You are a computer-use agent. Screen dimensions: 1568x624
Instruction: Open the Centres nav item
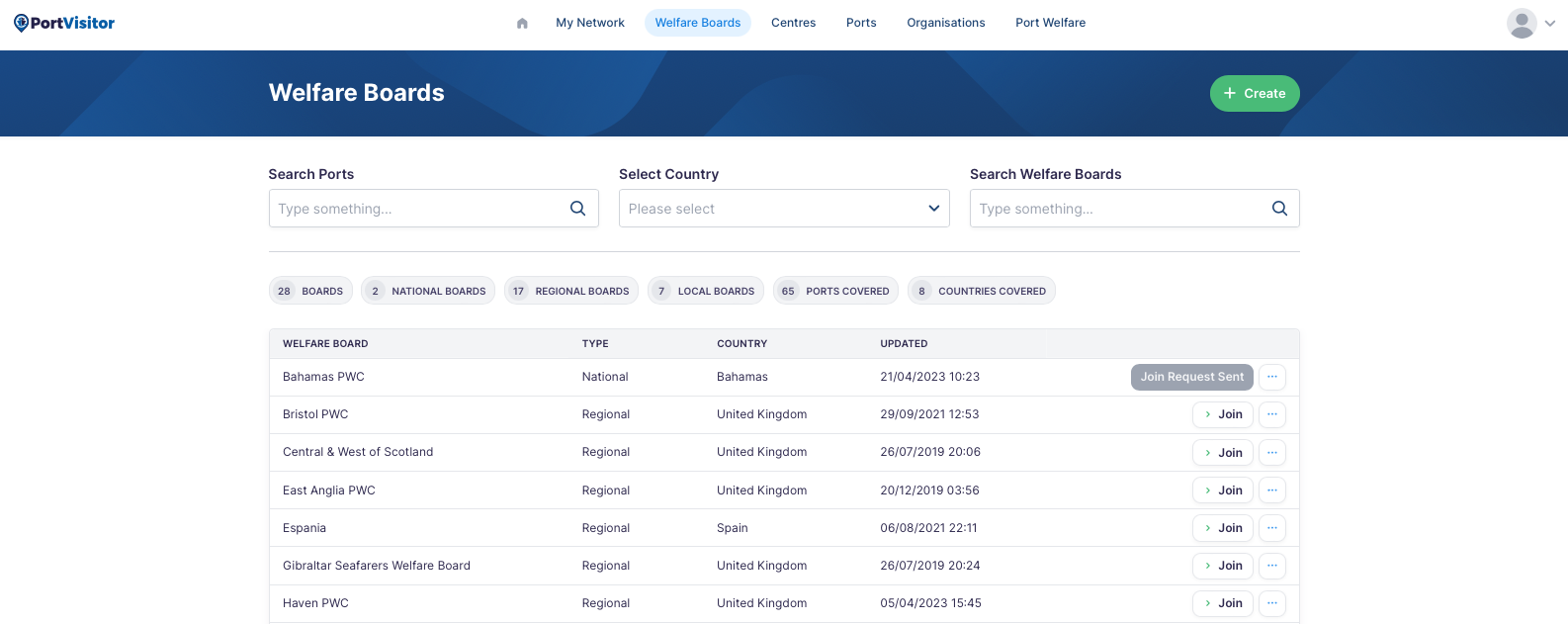click(794, 23)
